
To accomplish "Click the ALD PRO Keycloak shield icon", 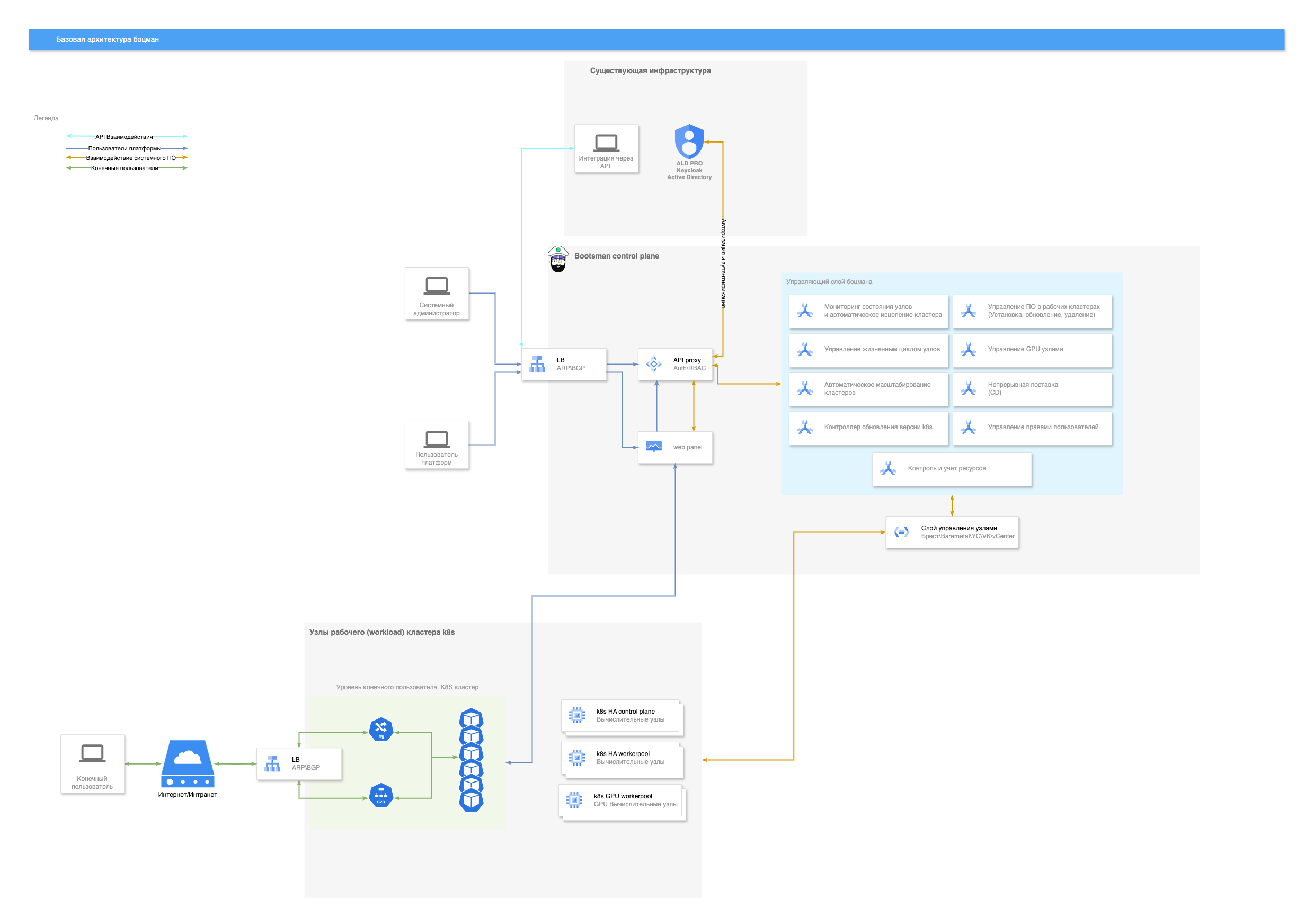I will 689,141.
